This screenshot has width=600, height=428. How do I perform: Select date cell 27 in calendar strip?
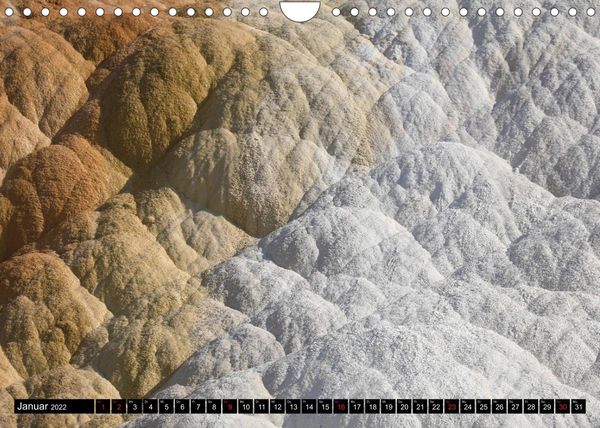516,407
